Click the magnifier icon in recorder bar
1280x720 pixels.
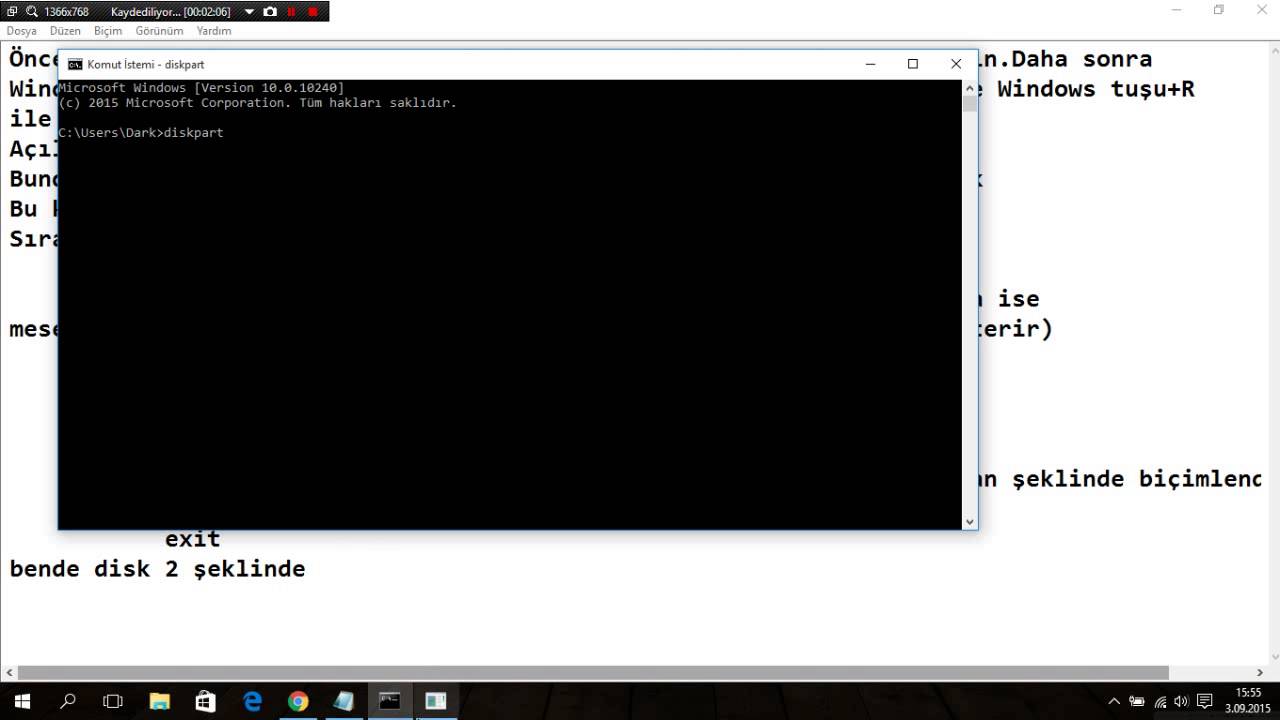coord(32,12)
